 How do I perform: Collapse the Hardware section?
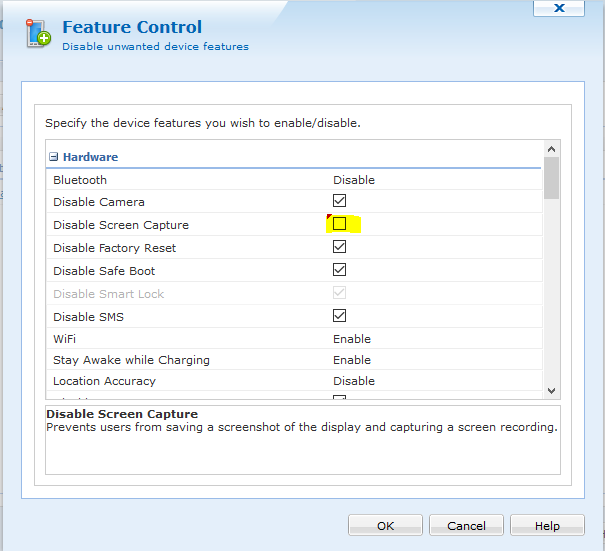pos(54,157)
